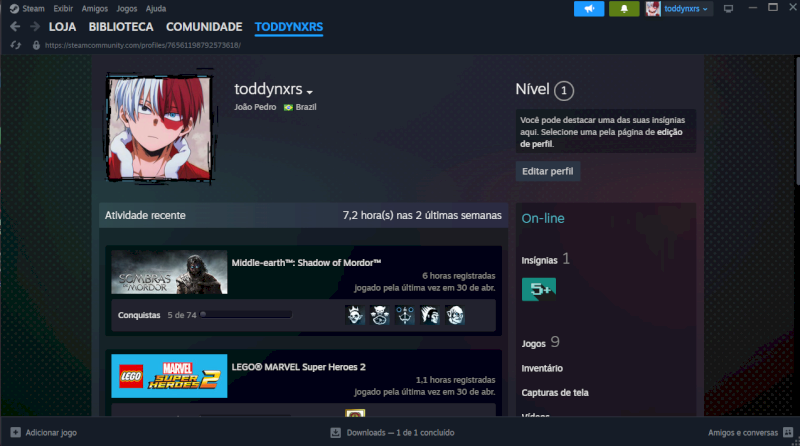Click the Steam logo icon in menu bar
Viewport: 800px width, 446px height.
(14, 9)
